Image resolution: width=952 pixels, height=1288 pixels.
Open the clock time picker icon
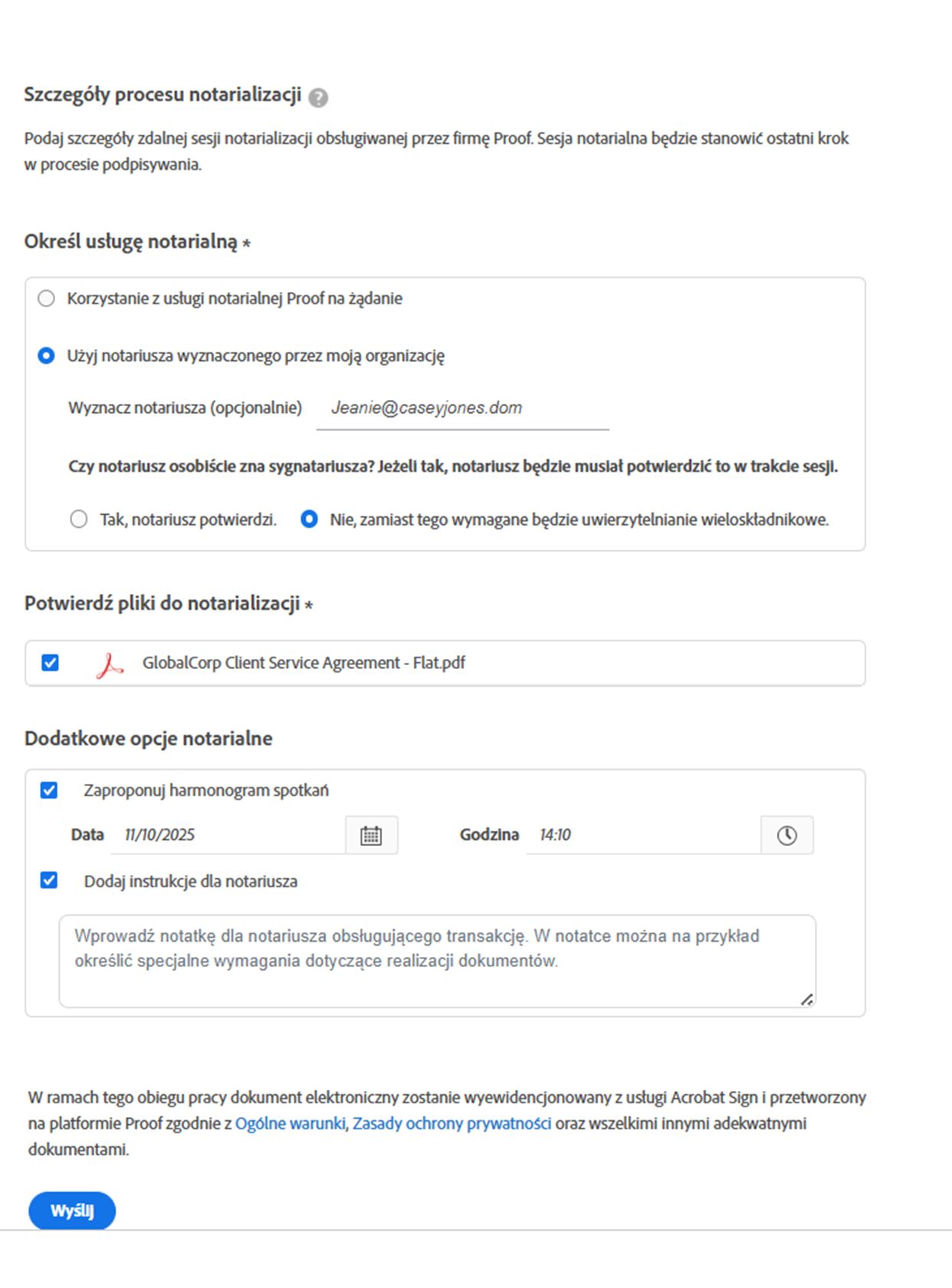(x=786, y=835)
